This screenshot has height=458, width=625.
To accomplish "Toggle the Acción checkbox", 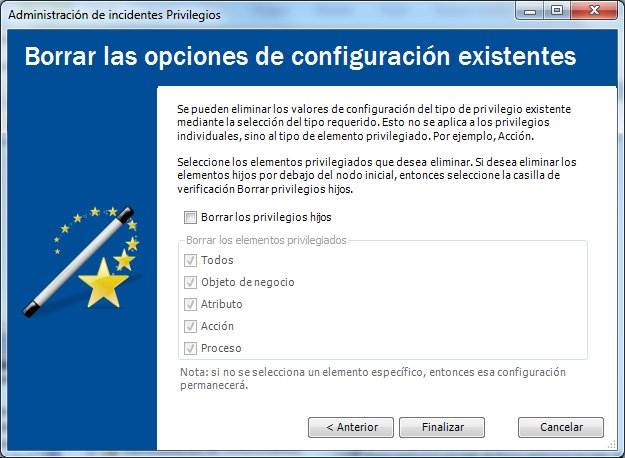I will click(190, 326).
